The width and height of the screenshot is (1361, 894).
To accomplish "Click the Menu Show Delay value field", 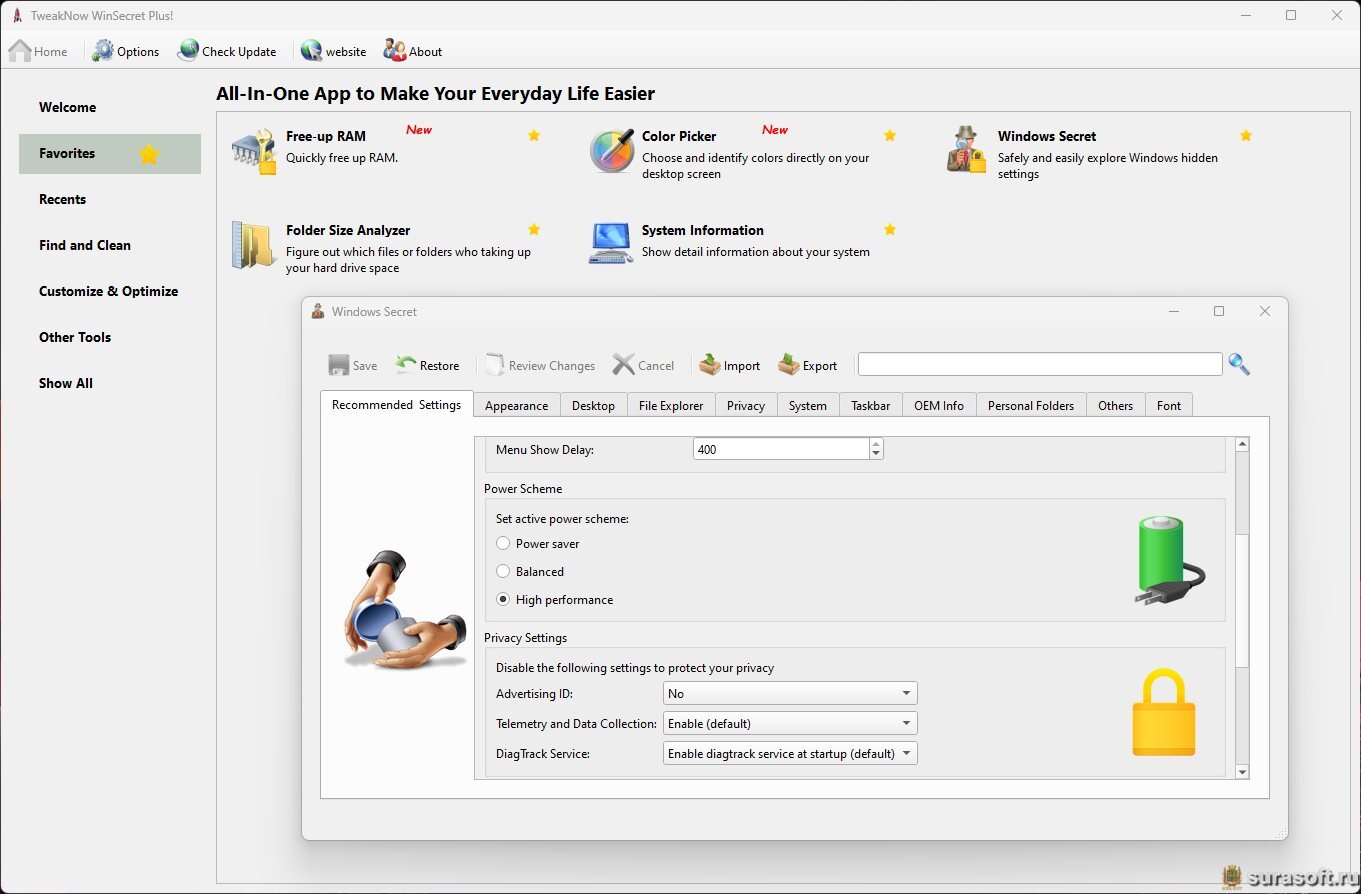I will [781, 450].
